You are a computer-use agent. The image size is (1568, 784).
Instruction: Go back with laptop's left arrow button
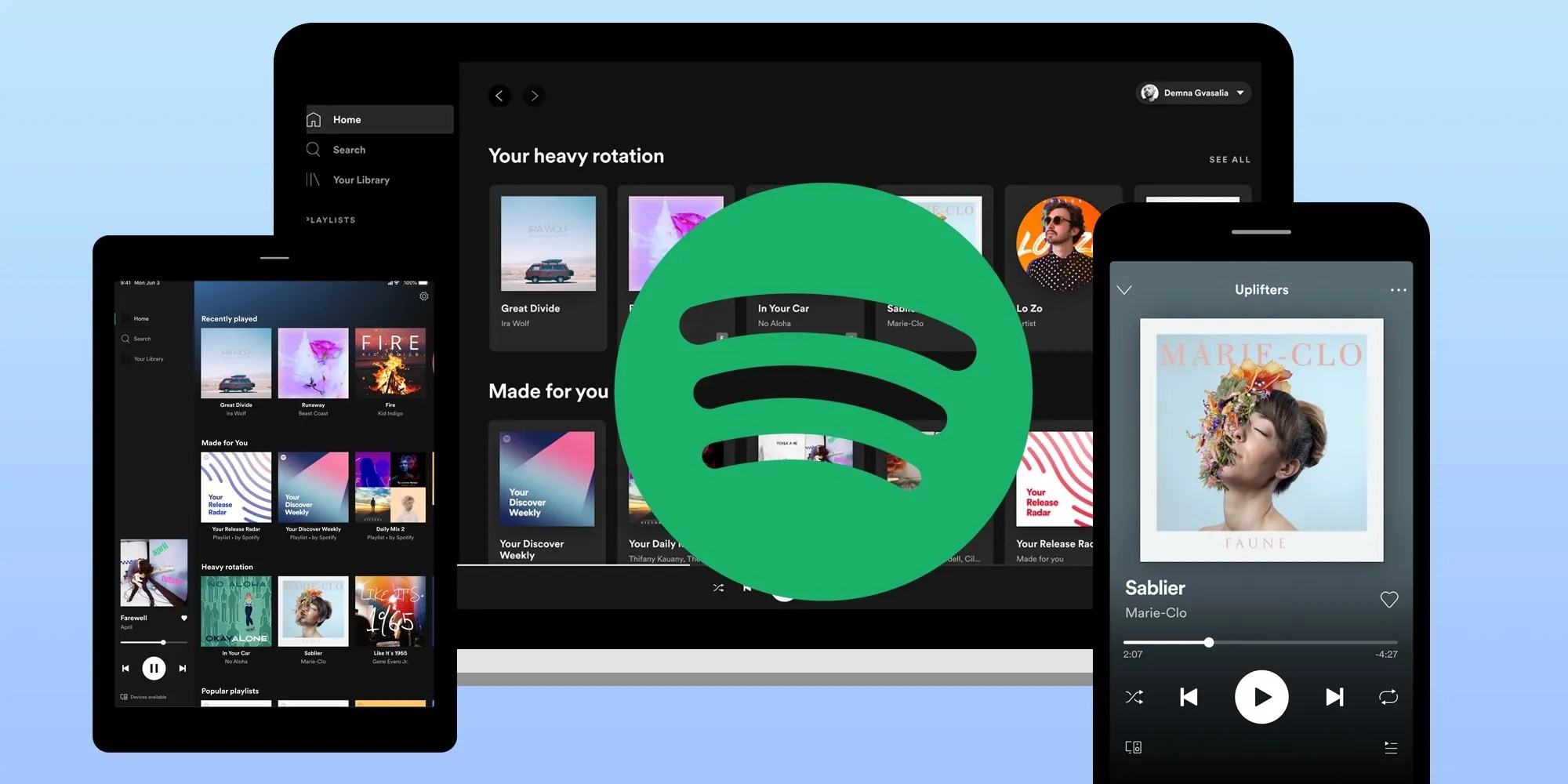(x=499, y=96)
